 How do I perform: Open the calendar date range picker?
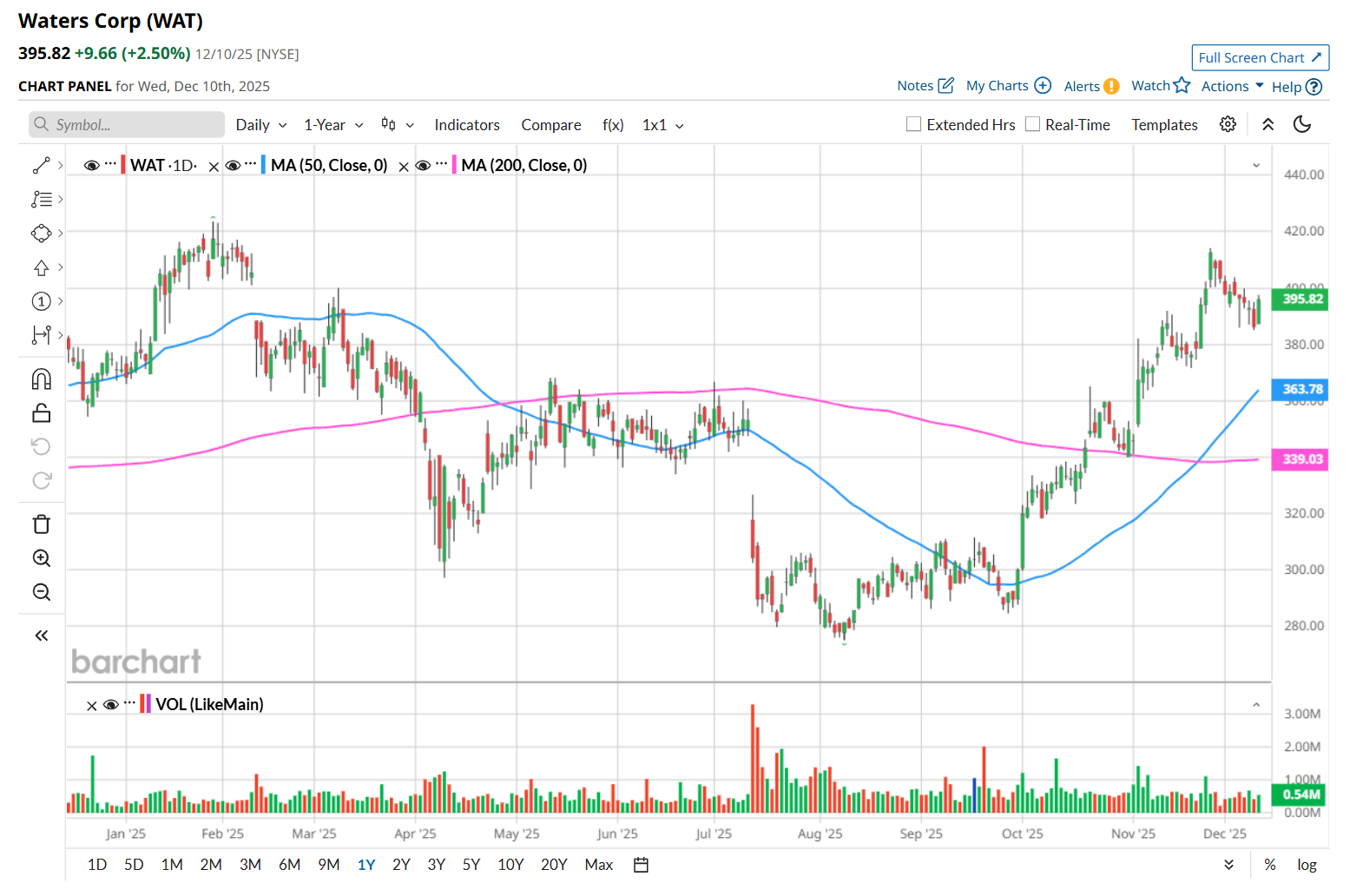tap(641, 865)
